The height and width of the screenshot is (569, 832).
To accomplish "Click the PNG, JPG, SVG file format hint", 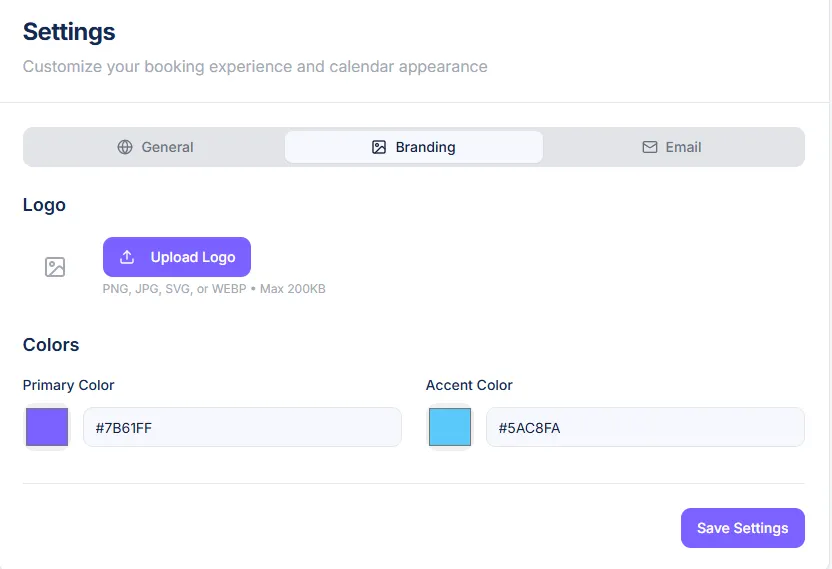I will coord(214,289).
